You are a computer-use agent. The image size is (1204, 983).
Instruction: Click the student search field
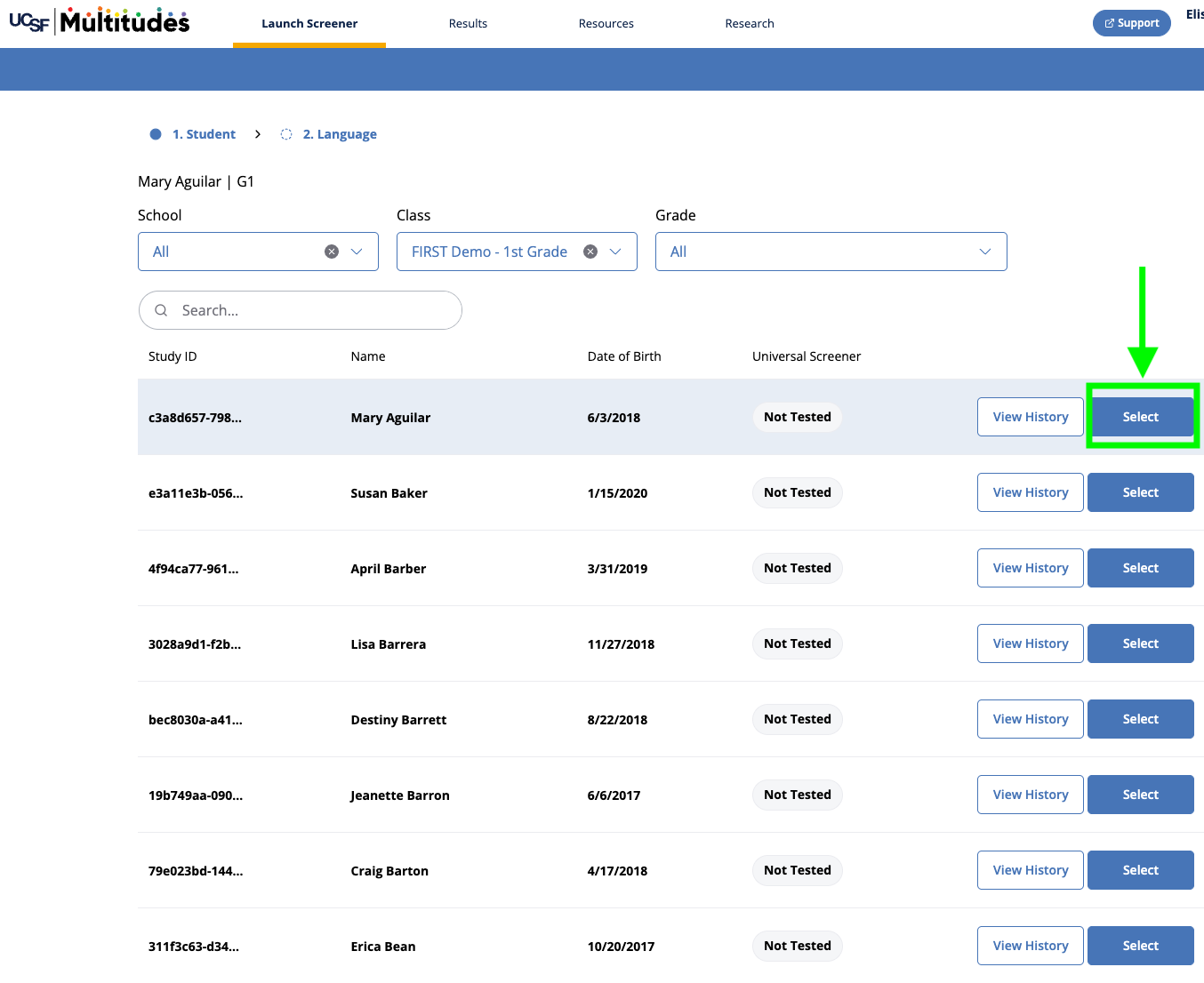pyautogui.click(x=301, y=310)
